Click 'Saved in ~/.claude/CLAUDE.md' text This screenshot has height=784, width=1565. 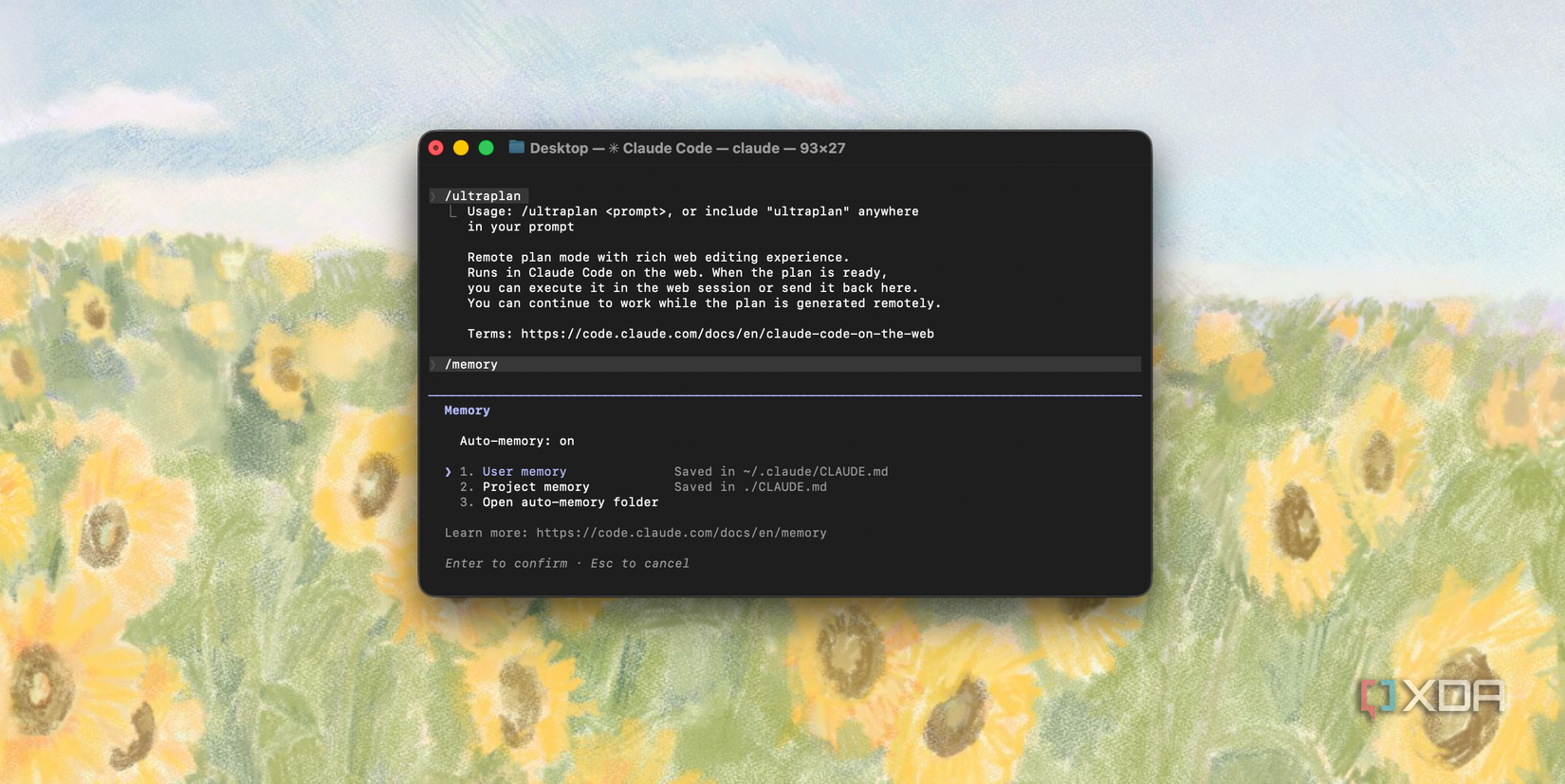point(782,471)
